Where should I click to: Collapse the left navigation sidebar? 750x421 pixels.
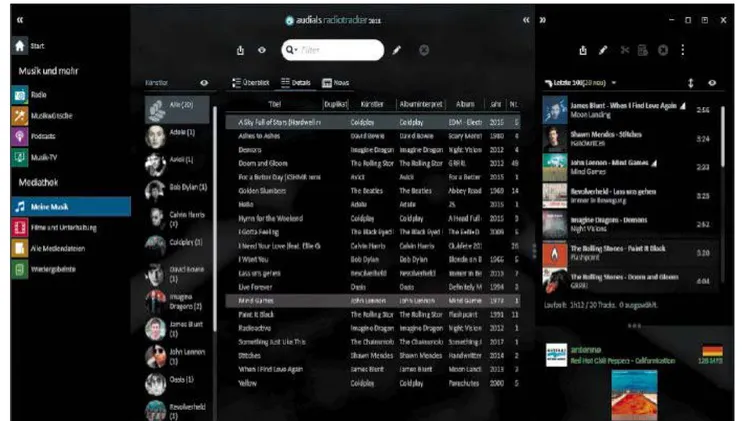20,20
